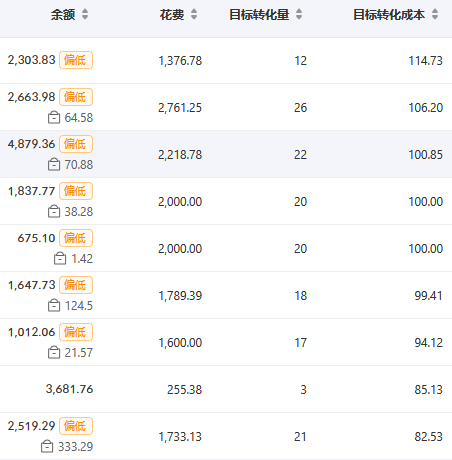Select balance value 2,303.83
Image resolution: width=452 pixels, height=460 pixels.
click(x=31, y=60)
